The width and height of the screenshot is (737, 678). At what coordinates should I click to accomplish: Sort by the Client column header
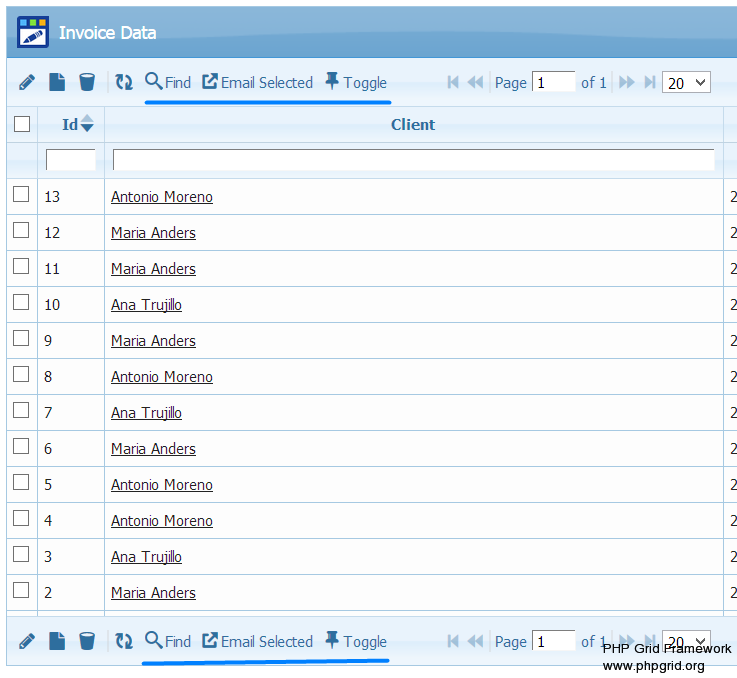point(413,124)
